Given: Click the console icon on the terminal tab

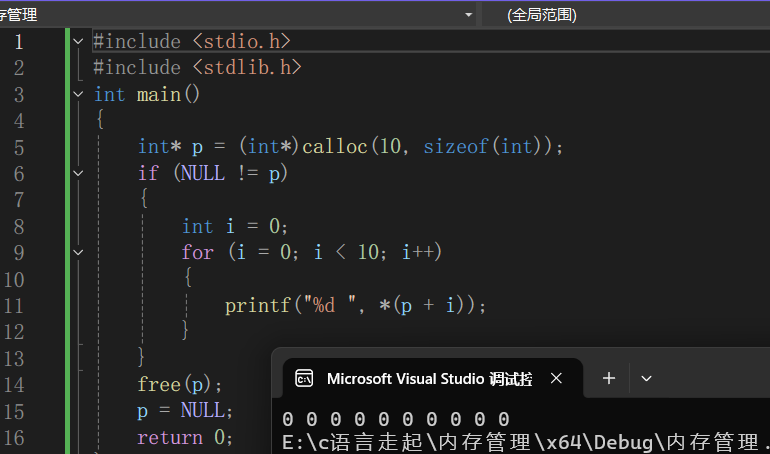Looking at the screenshot, I should pos(304,378).
